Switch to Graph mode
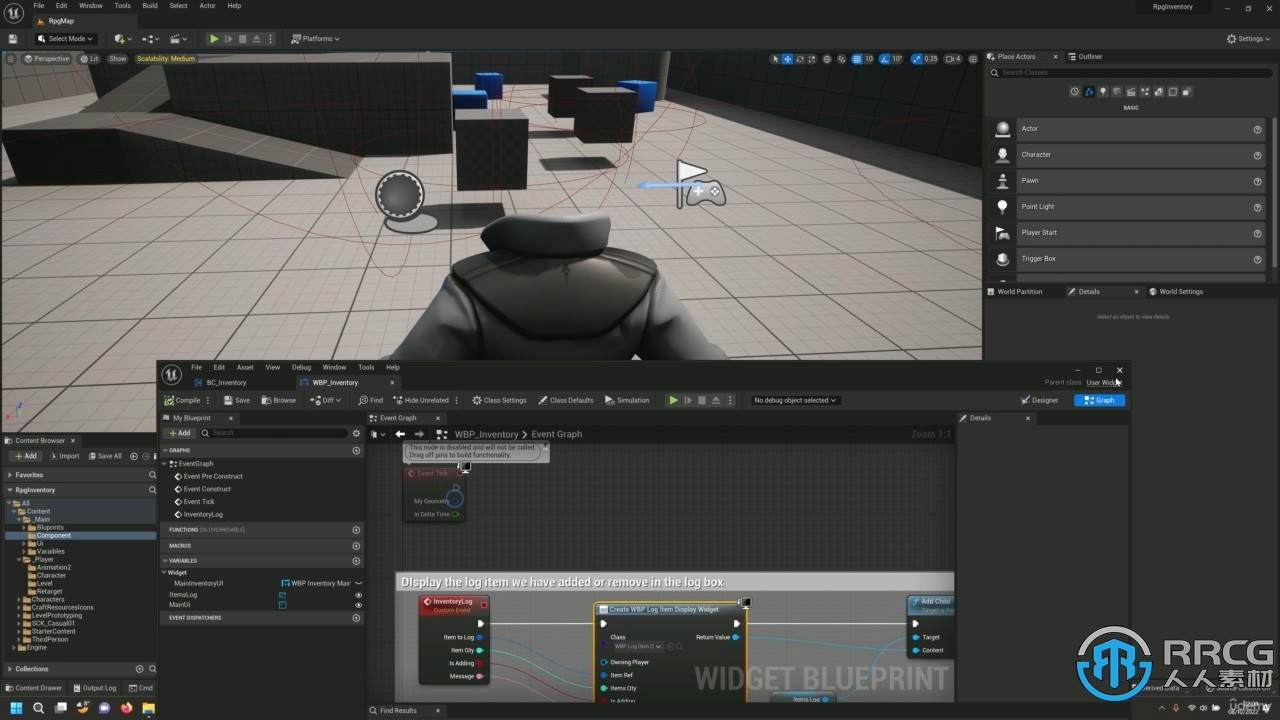 pyautogui.click(x=1100, y=400)
